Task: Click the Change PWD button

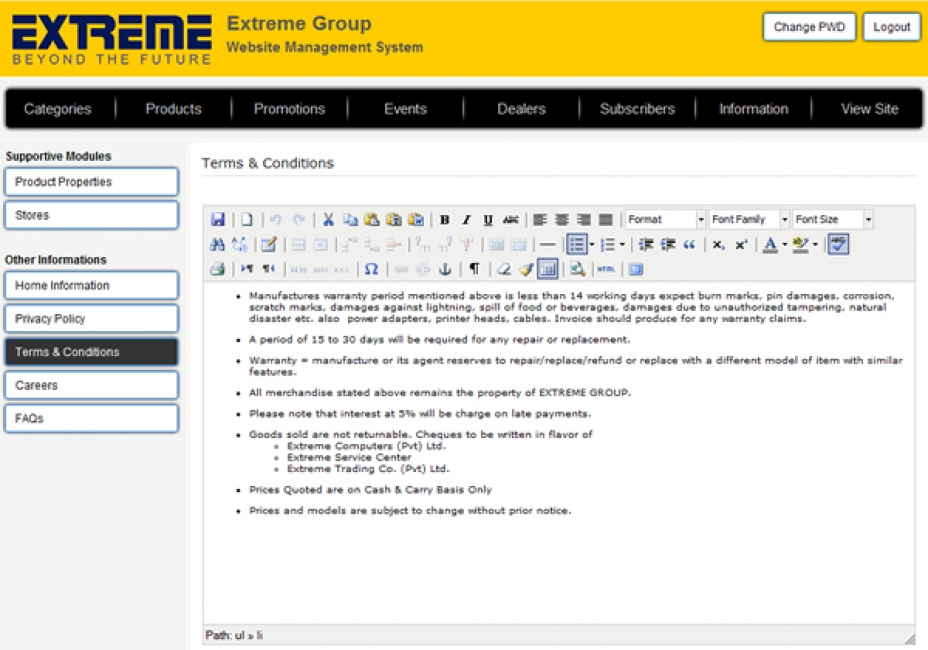Action: (x=809, y=27)
